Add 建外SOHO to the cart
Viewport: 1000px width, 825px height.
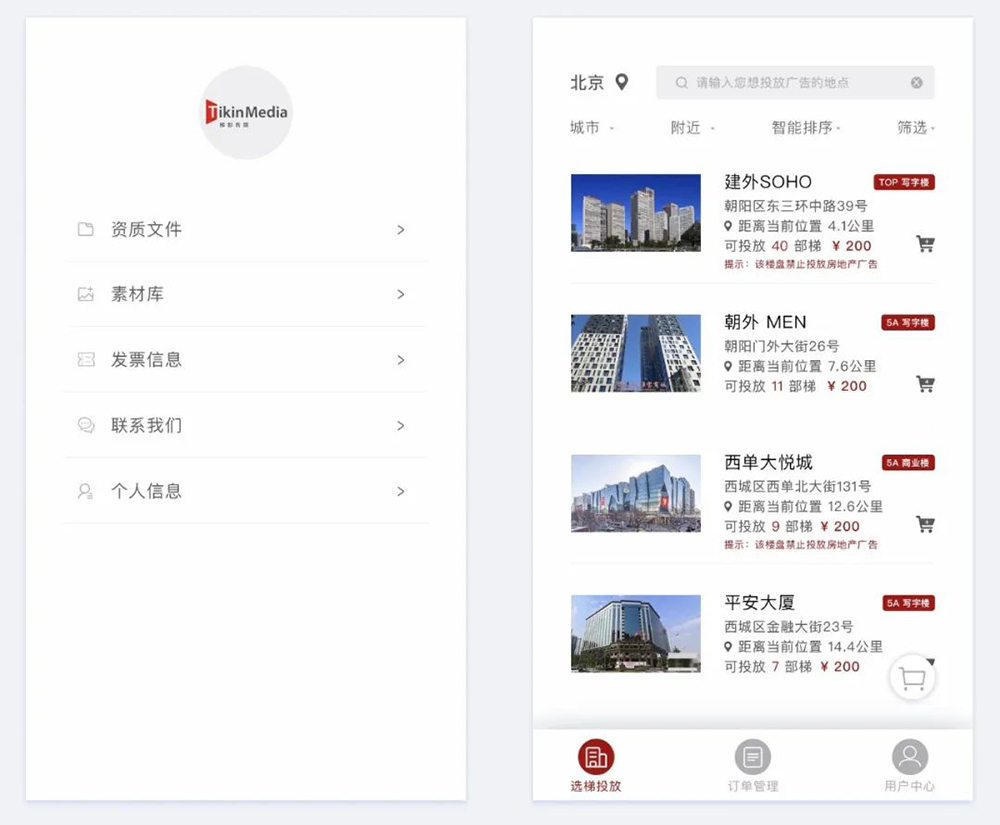coord(925,243)
